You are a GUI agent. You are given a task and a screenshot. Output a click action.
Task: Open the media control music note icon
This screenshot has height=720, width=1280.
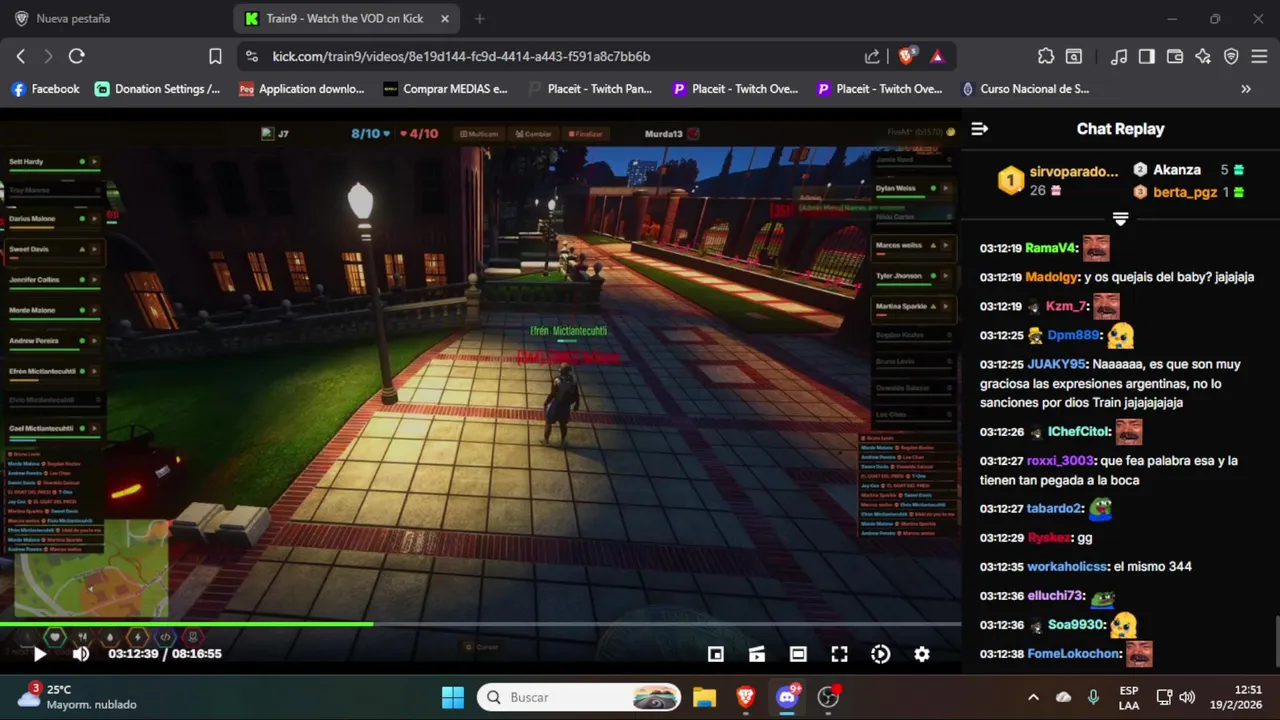coord(1120,57)
